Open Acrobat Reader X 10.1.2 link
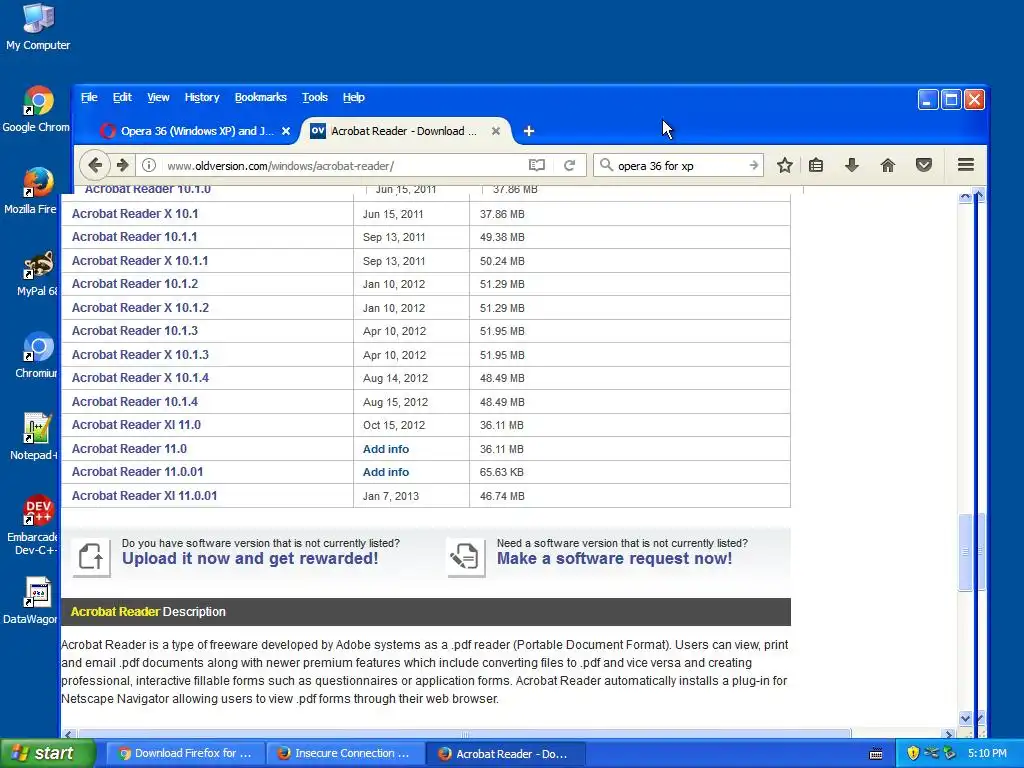 coord(140,308)
